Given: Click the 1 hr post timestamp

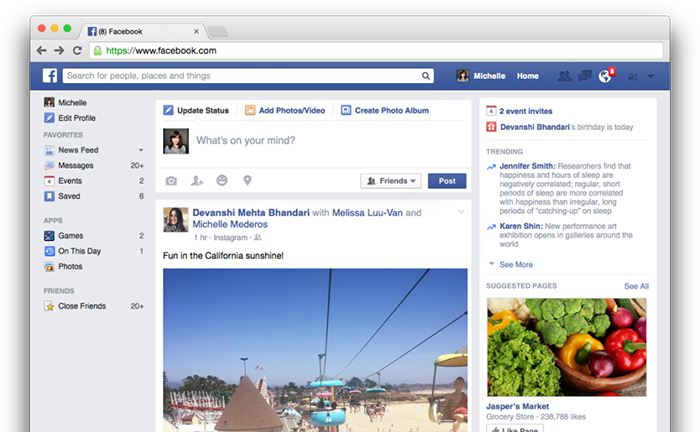Looking at the screenshot, I should (x=200, y=237).
